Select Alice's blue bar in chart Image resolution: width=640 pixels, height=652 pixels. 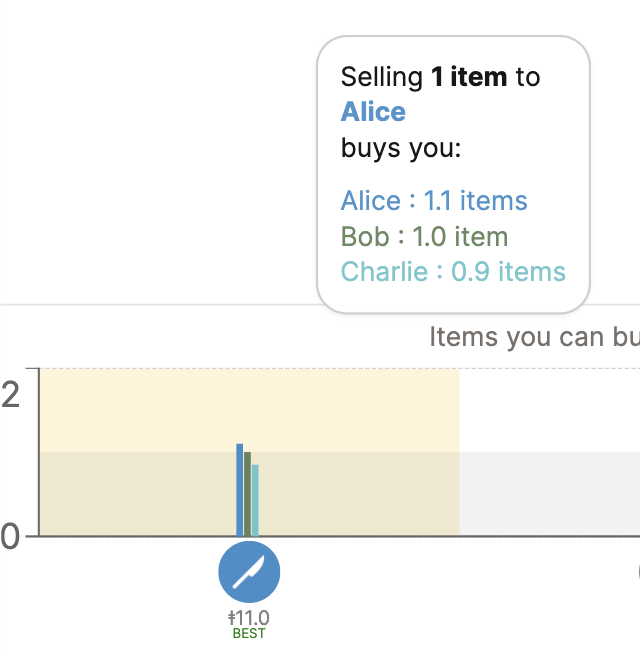240,490
